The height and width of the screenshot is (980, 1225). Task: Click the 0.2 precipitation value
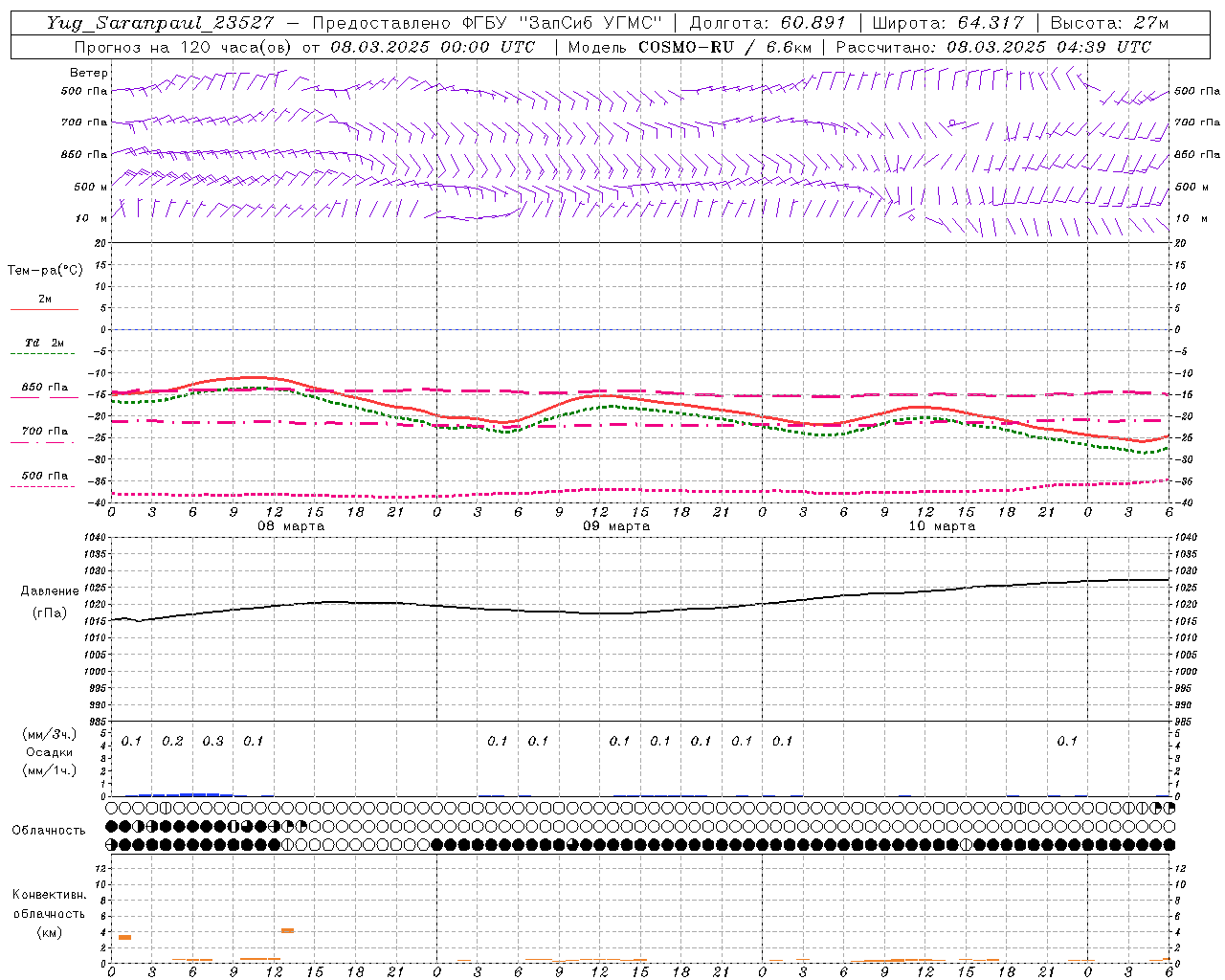pyautogui.click(x=172, y=741)
